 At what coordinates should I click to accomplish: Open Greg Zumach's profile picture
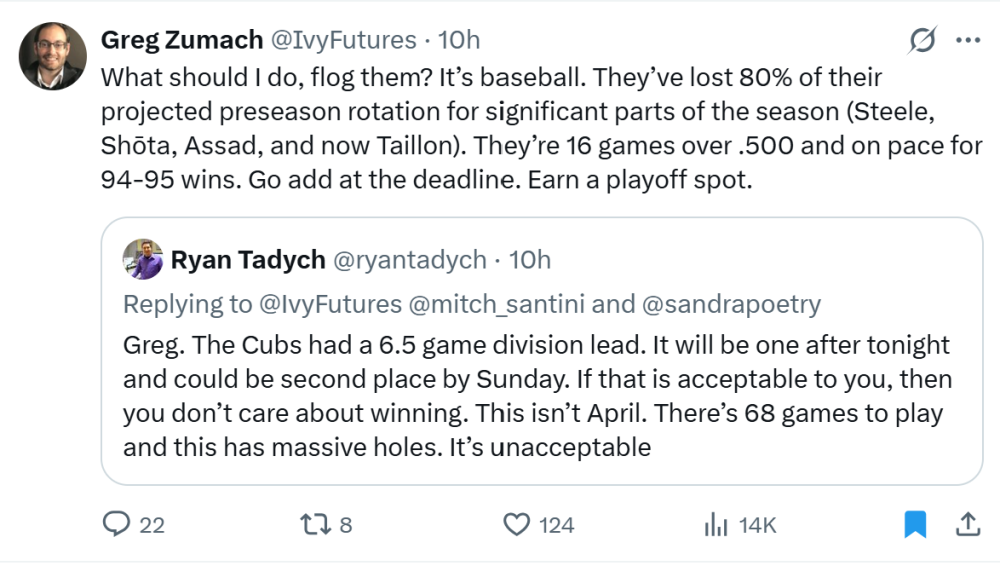coord(52,56)
